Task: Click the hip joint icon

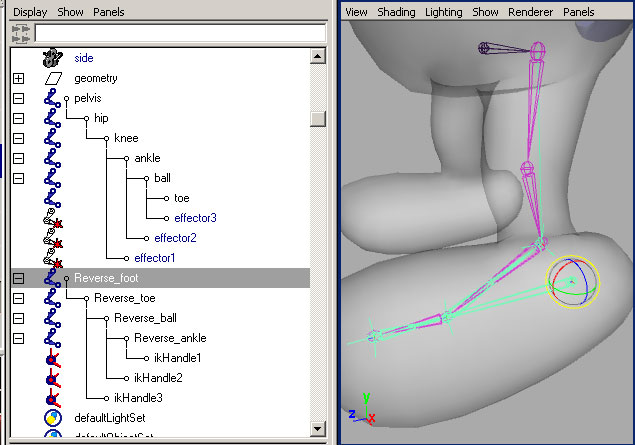Action: coord(53,118)
